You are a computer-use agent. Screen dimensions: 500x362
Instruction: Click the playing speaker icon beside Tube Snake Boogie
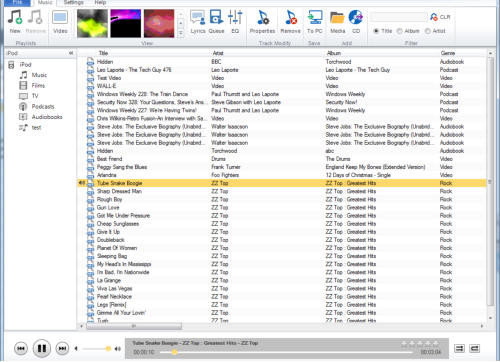[82, 183]
